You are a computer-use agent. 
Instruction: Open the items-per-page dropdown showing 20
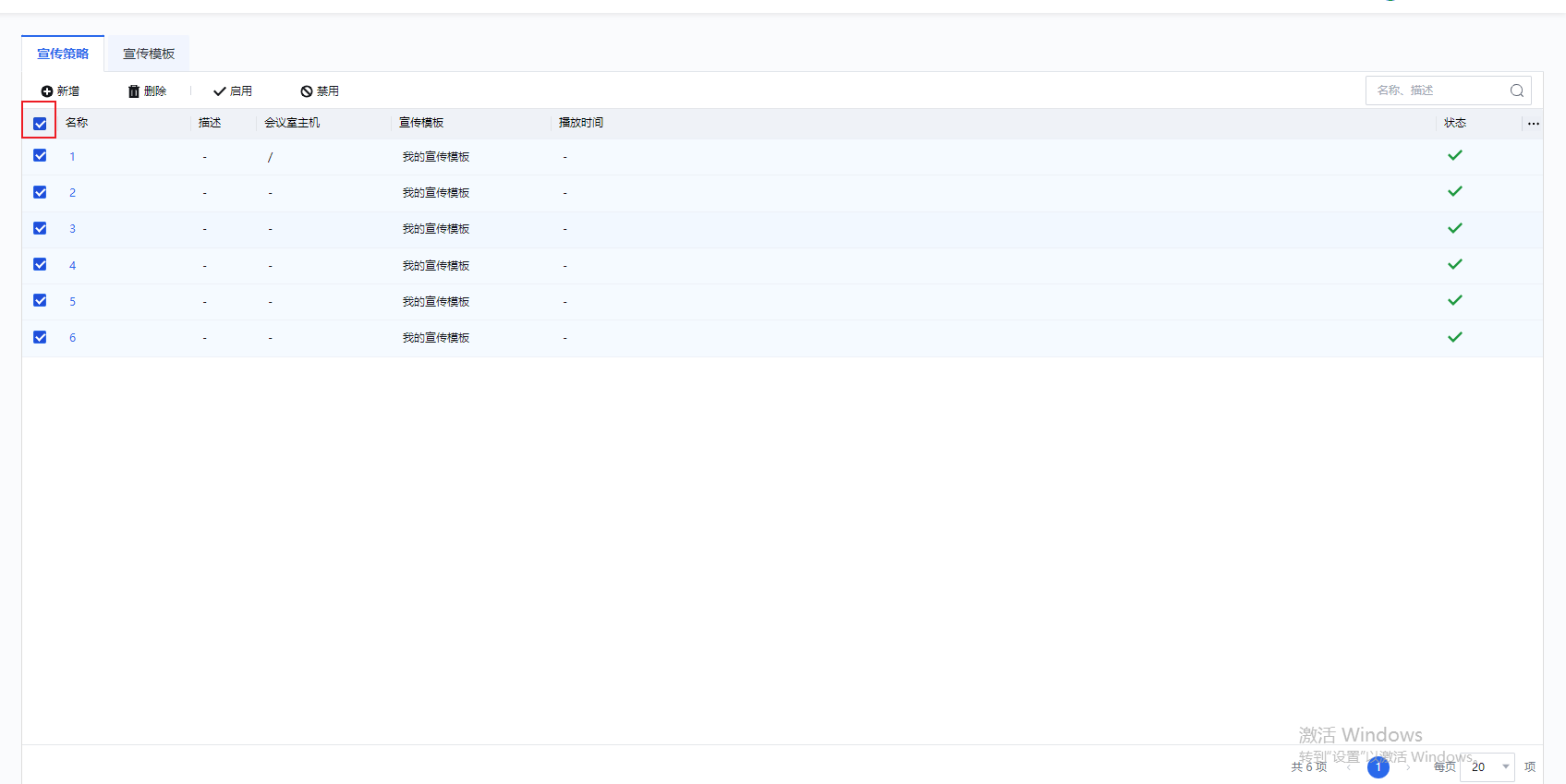click(1487, 766)
